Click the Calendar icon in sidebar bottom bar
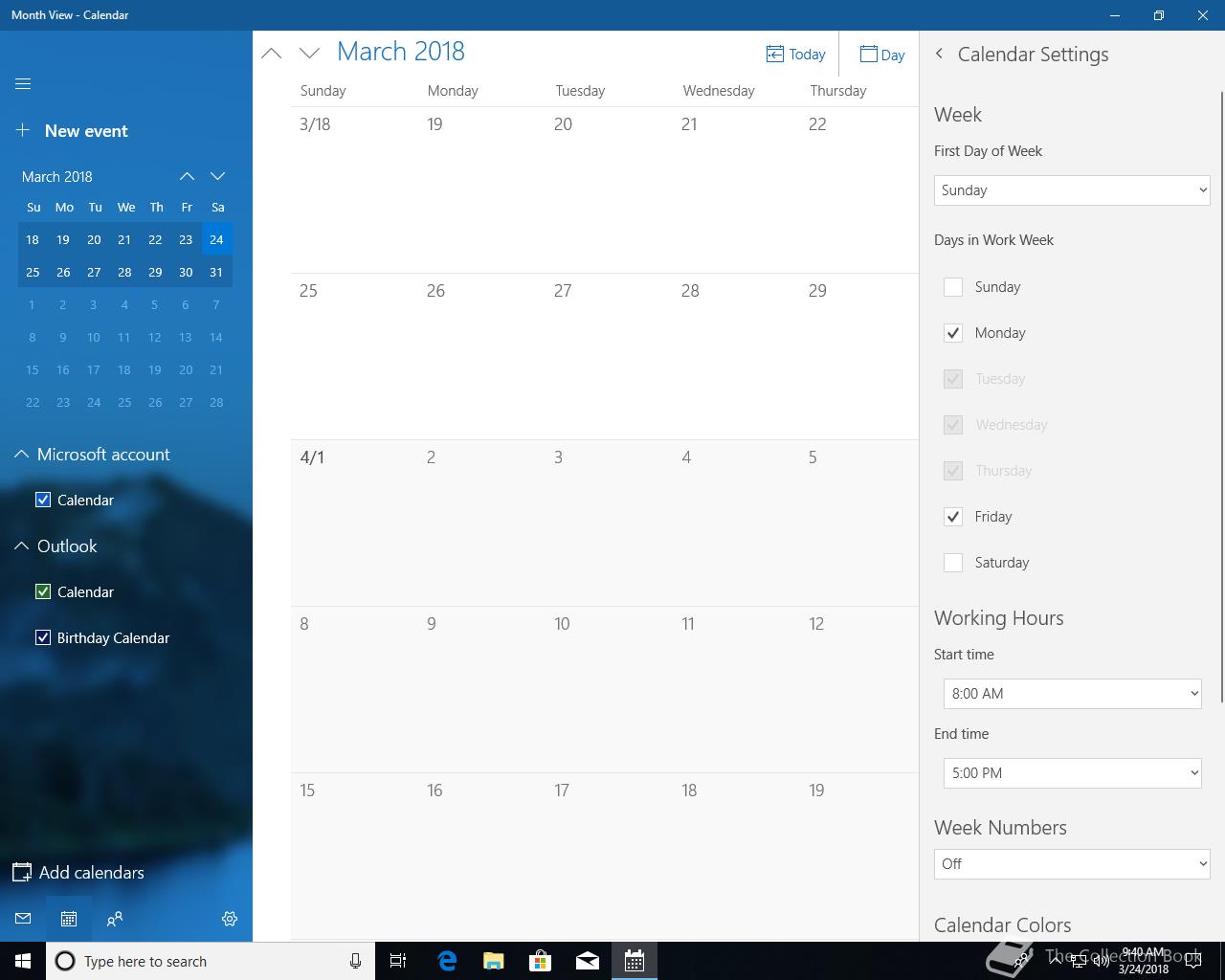This screenshot has width=1225, height=980. (x=69, y=919)
